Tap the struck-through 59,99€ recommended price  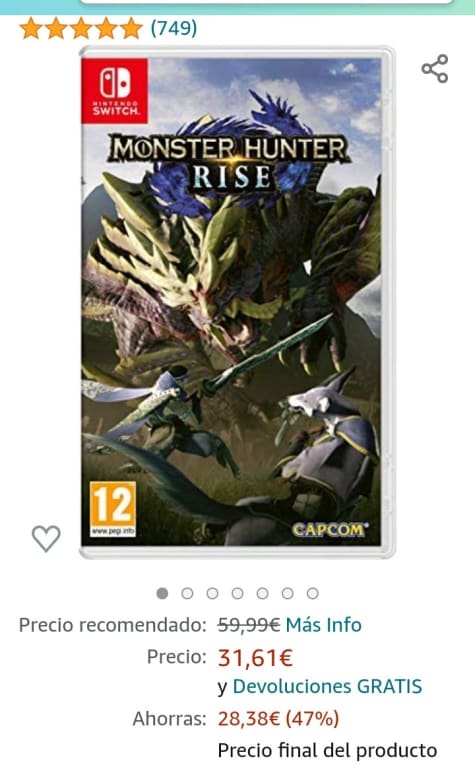click(x=249, y=625)
